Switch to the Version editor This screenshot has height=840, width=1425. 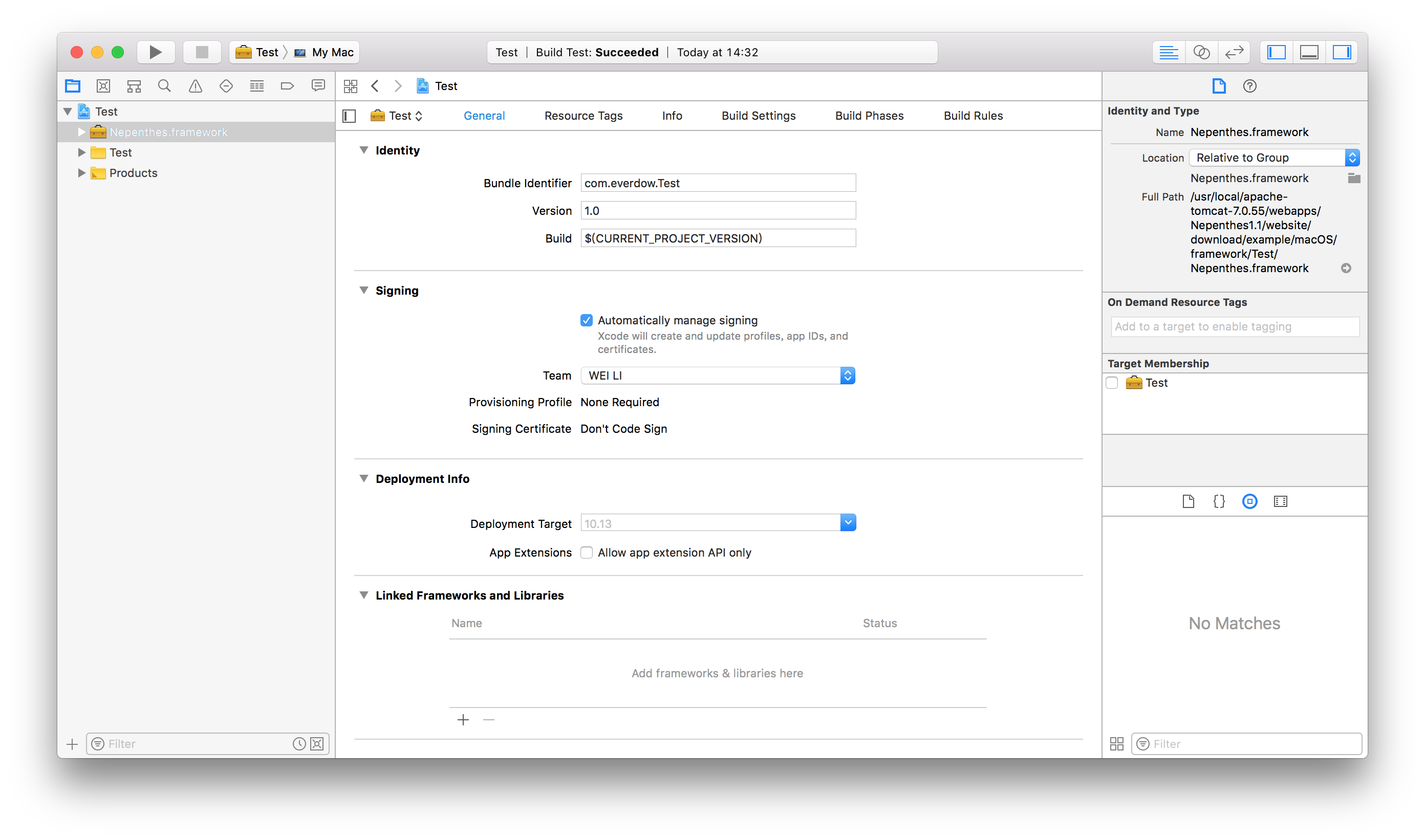(x=1234, y=52)
